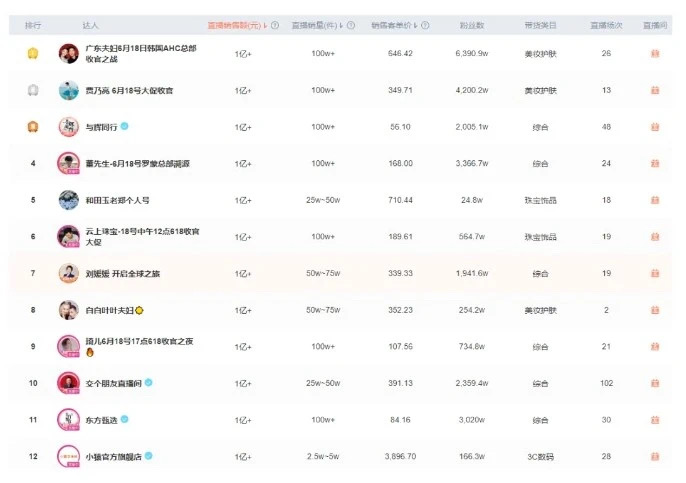Click the verified badge beside 东方甄选
Screen dimensions: 686x483
point(125,420)
